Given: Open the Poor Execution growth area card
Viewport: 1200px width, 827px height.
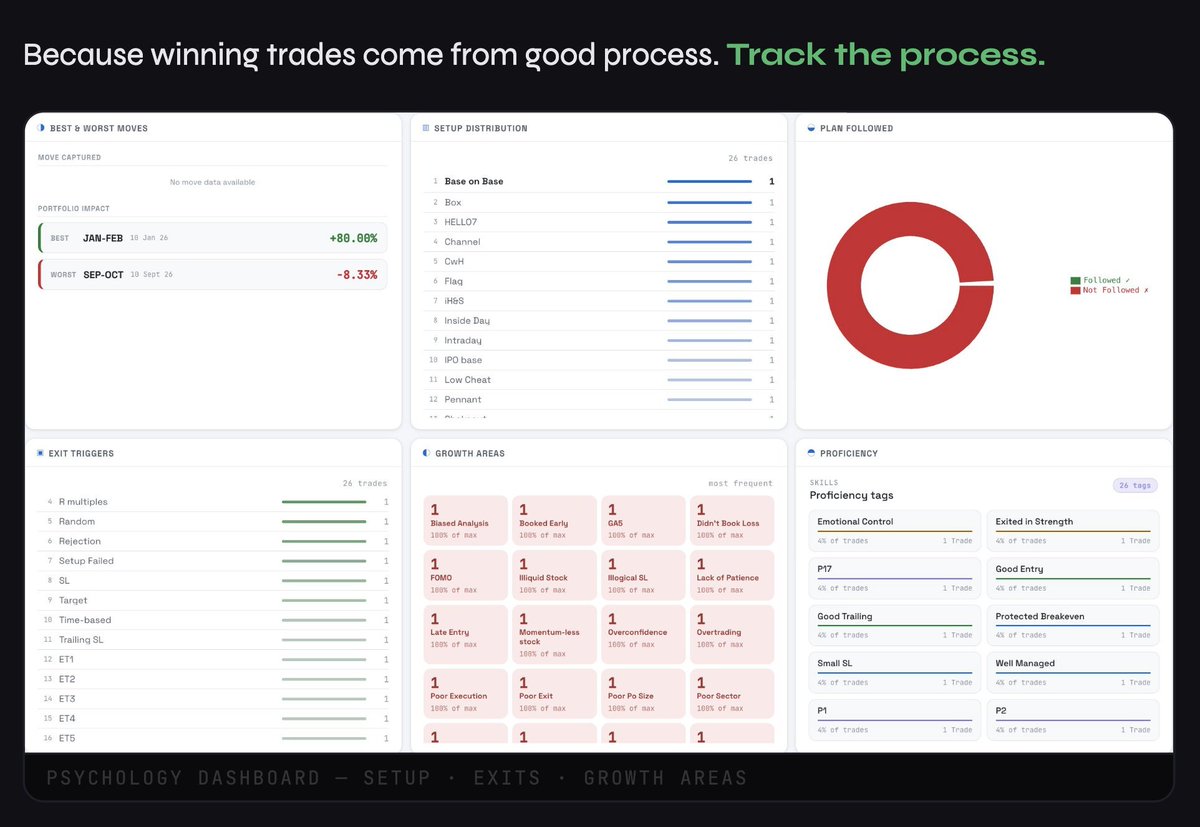Looking at the screenshot, I should 466,693.
